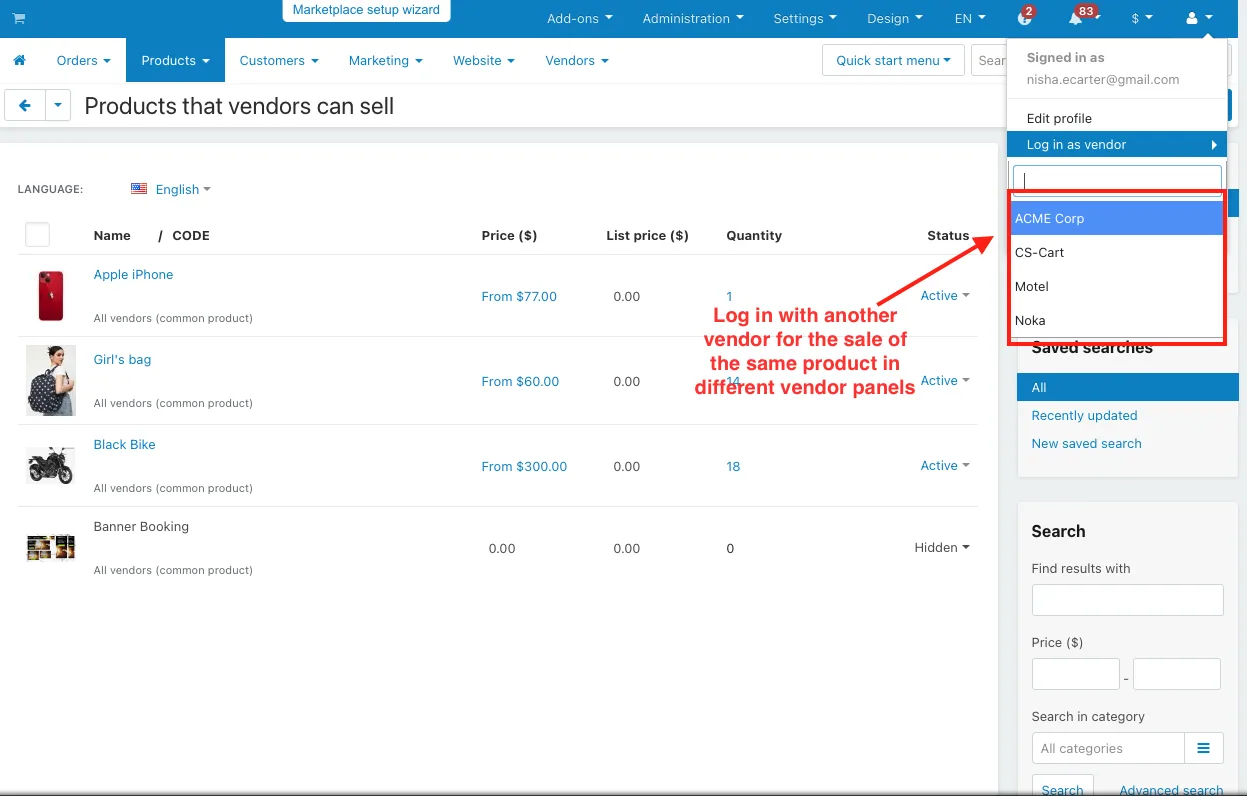Focus the Find results with input field
The height and width of the screenshot is (796, 1247).
(x=1127, y=600)
